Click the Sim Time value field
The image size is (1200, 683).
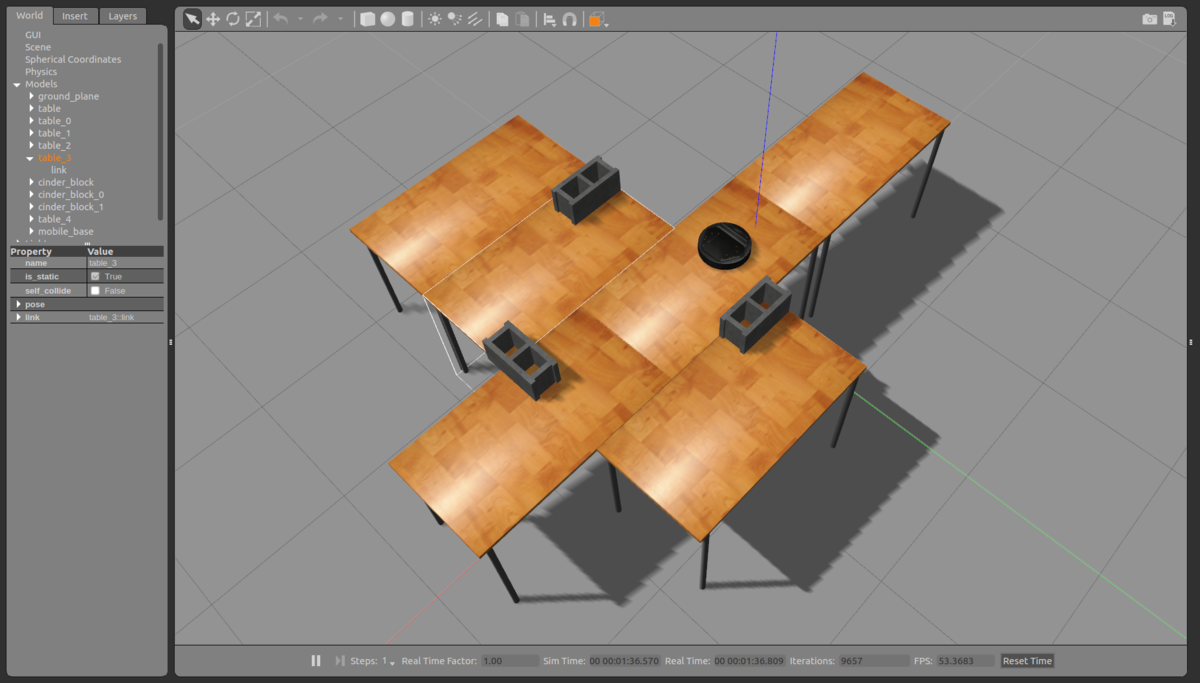pyautogui.click(x=625, y=661)
